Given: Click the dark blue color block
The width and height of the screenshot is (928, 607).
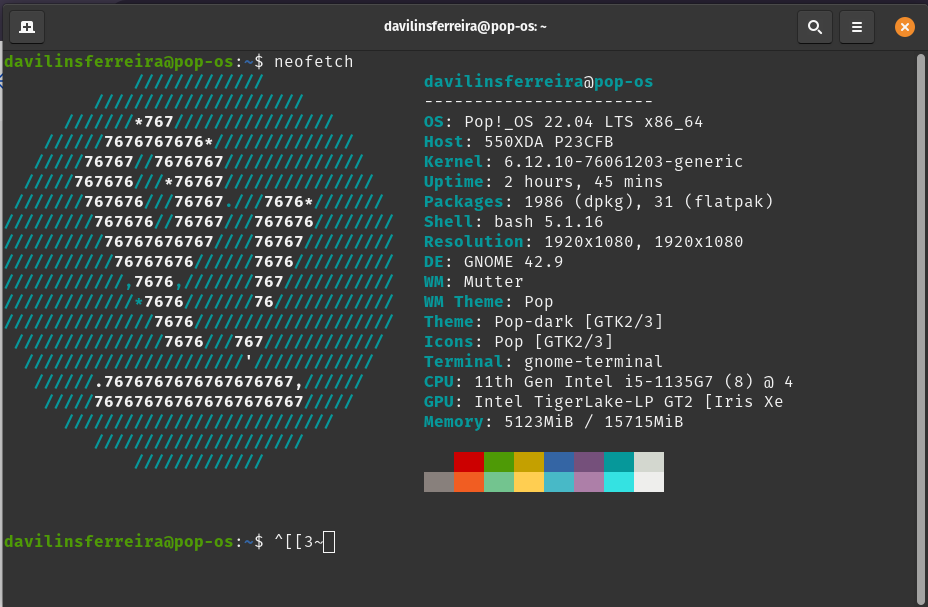Looking at the screenshot, I should click(559, 462).
